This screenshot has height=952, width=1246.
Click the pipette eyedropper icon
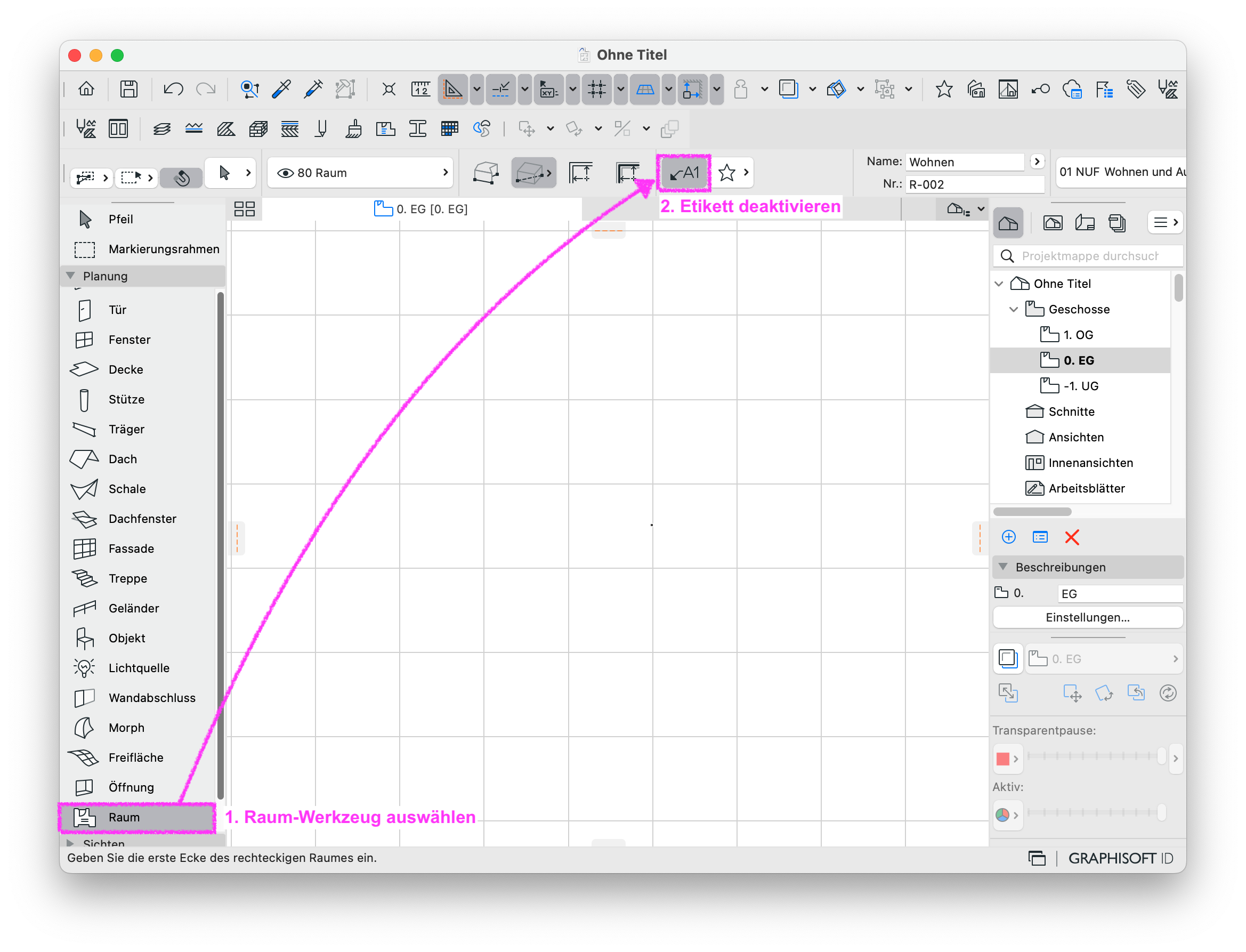point(281,90)
